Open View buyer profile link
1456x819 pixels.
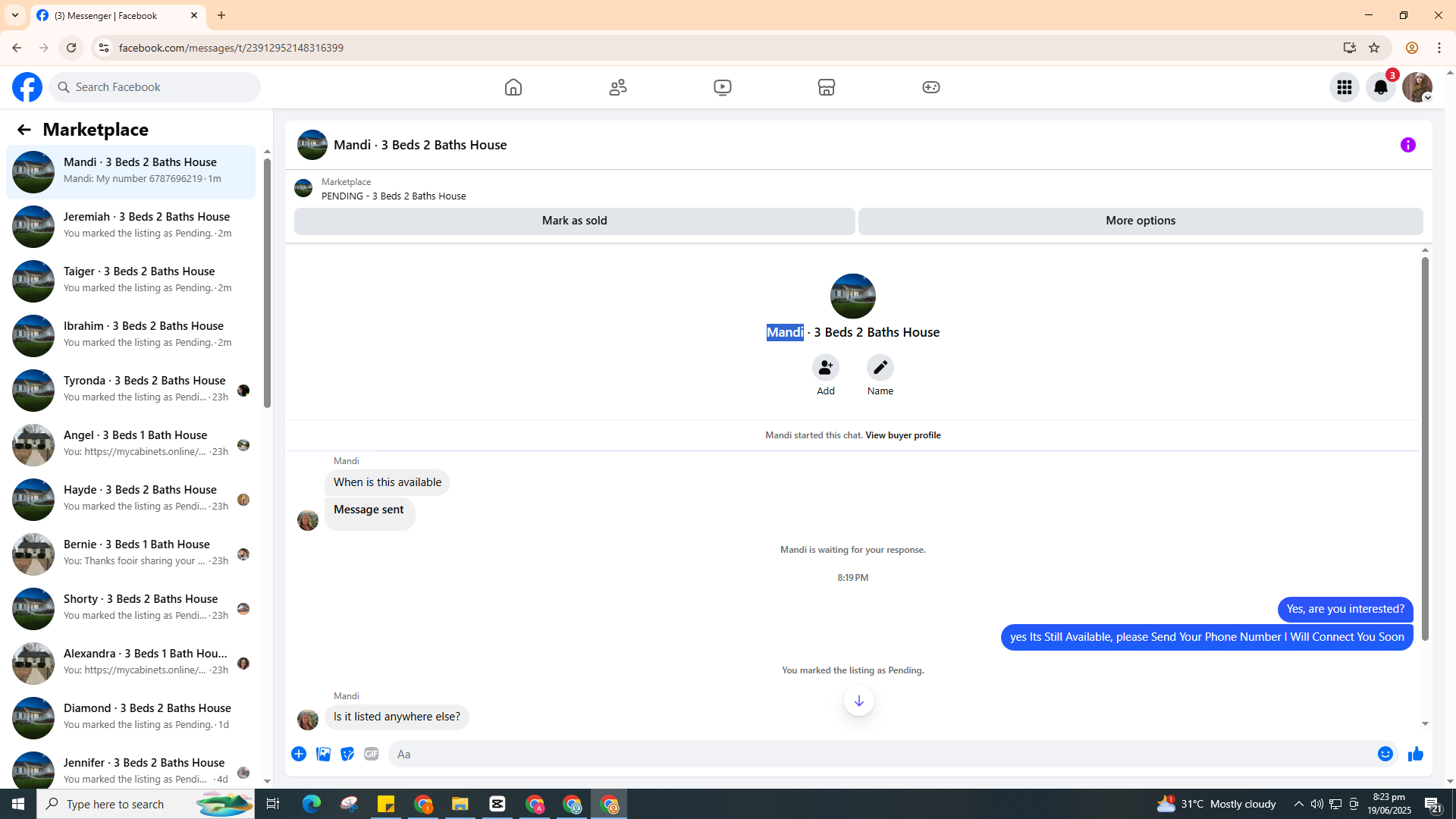tap(903, 435)
